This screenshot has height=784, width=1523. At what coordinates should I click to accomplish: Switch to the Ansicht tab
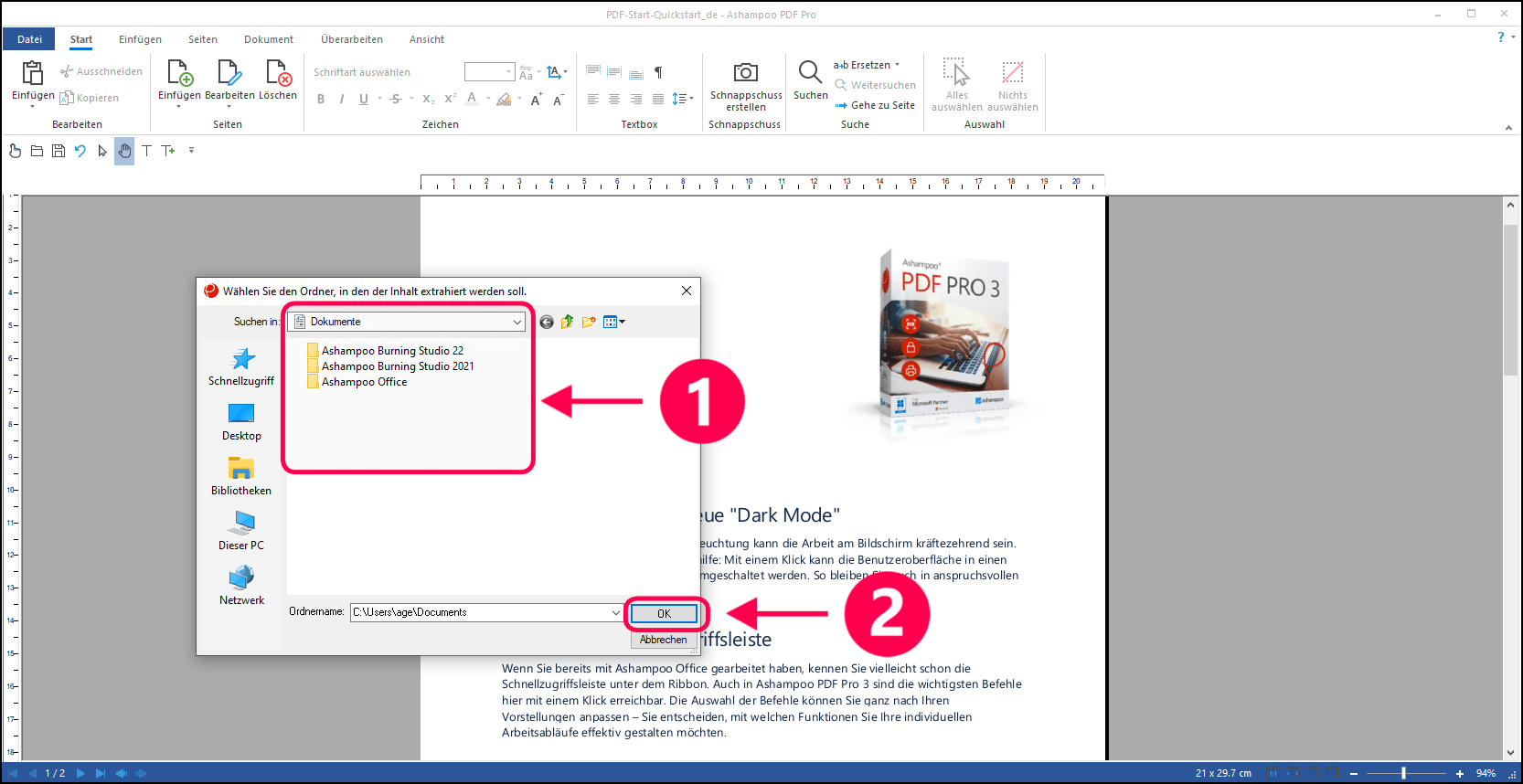point(427,39)
